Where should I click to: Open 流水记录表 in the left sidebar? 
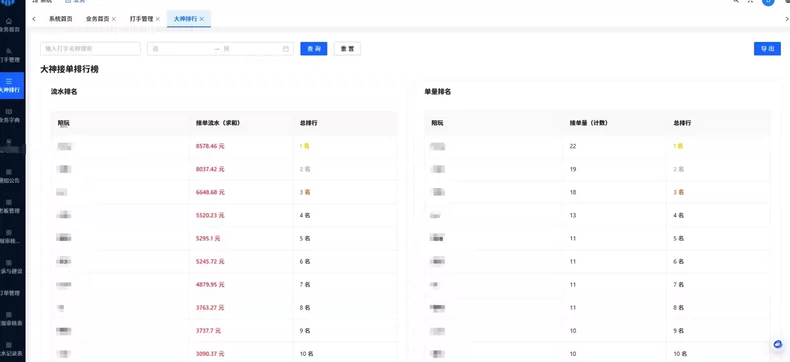pyautogui.click(x=10, y=348)
